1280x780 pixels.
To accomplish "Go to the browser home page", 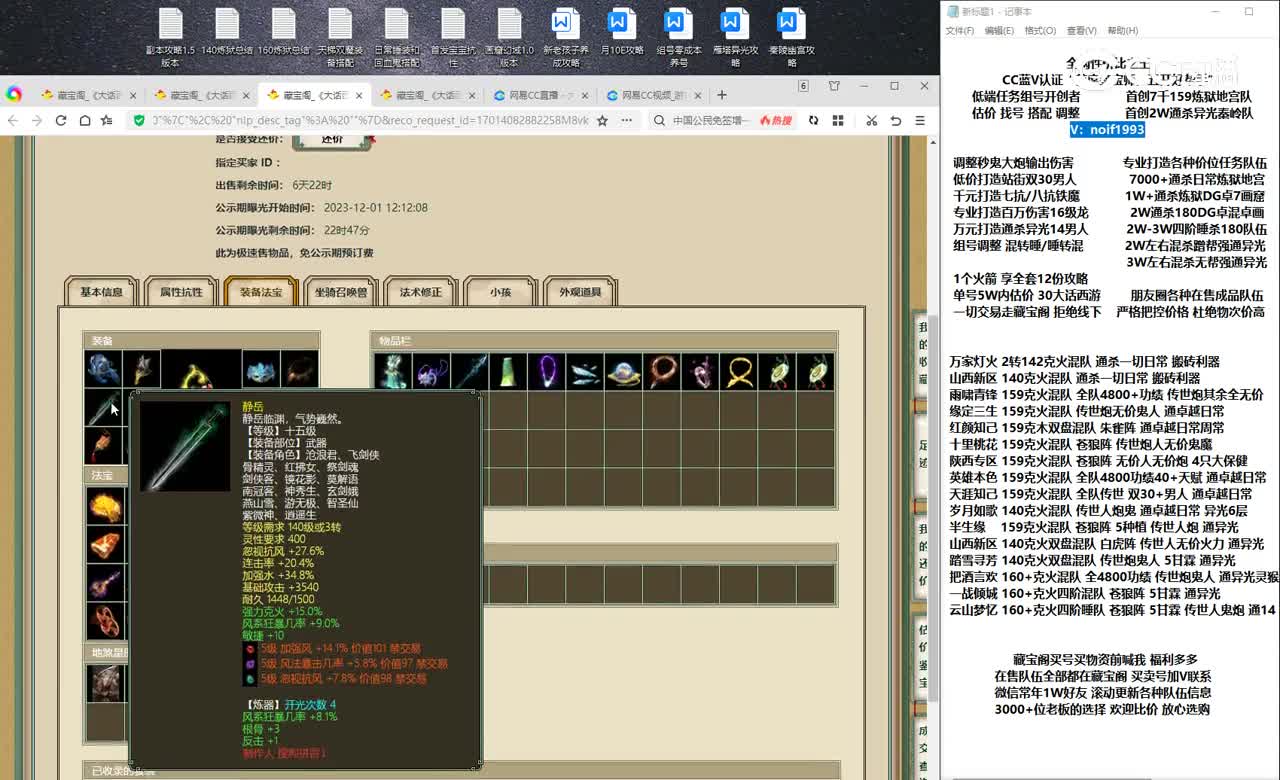I will [84, 120].
